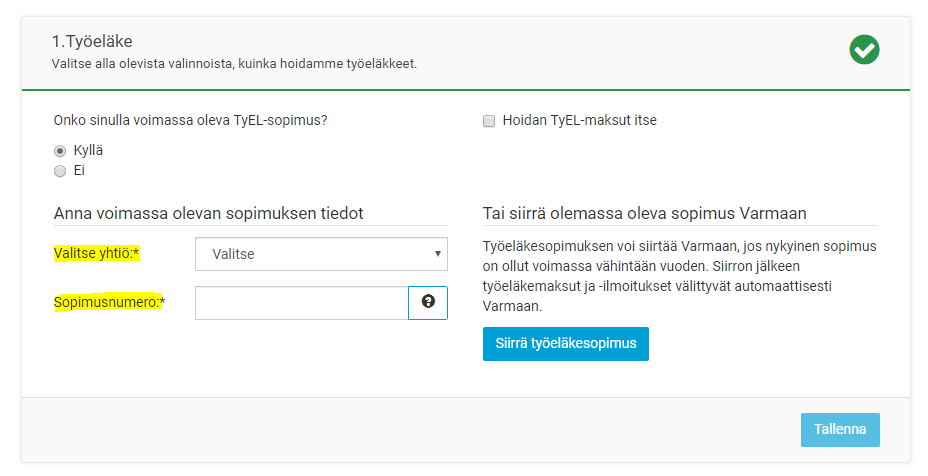Open the Valitse yhtiö dropdown
Viewport: 928px width, 476px height.
(320, 254)
